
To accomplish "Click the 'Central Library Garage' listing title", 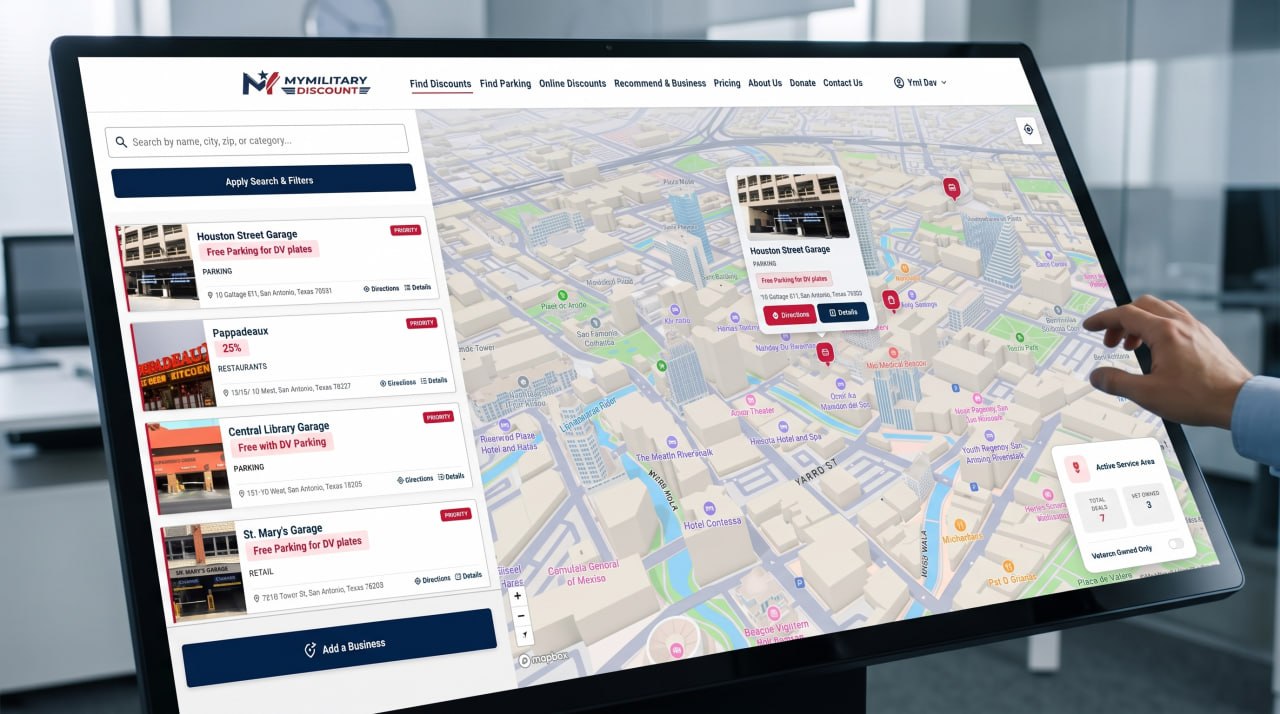I will tap(279, 428).
